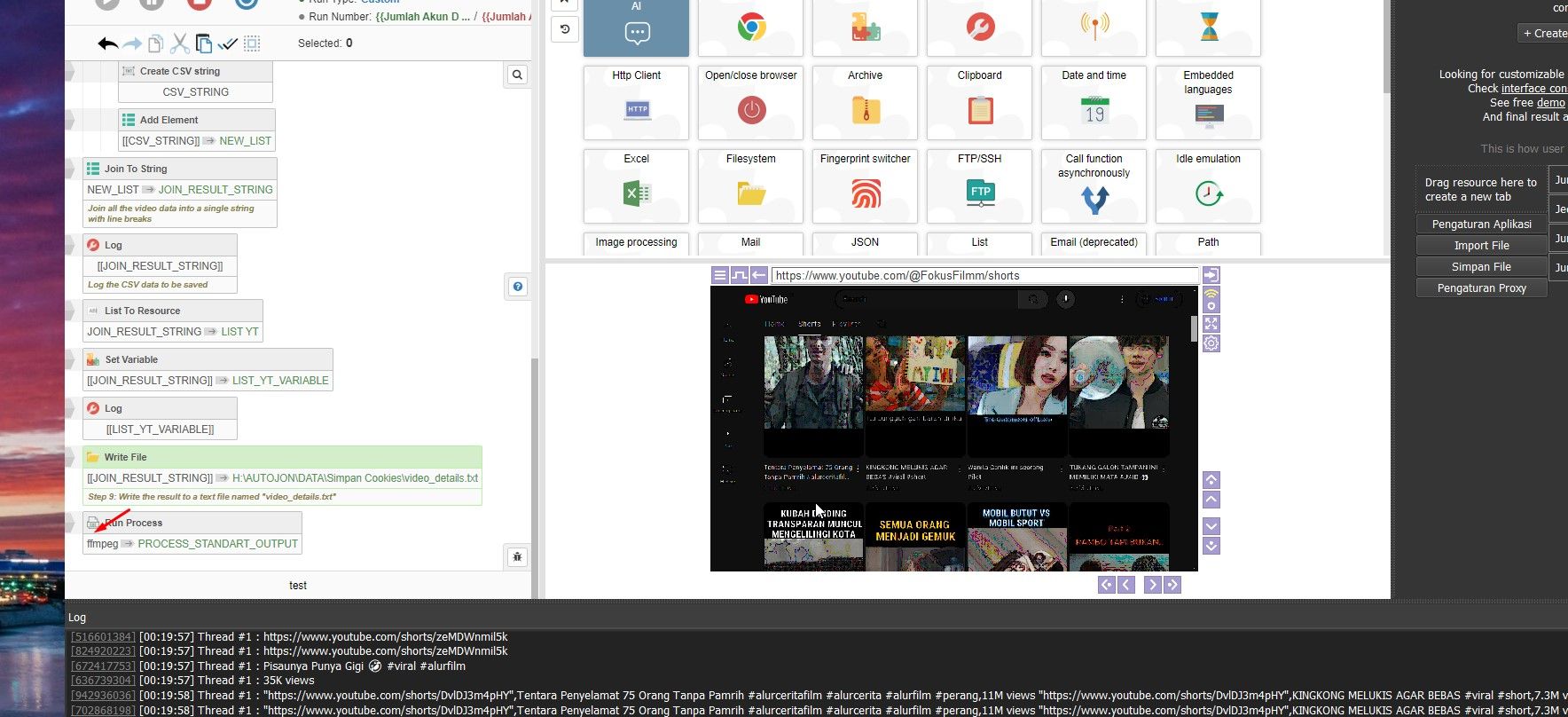Click scroll up single chevron button

tap(1211, 500)
